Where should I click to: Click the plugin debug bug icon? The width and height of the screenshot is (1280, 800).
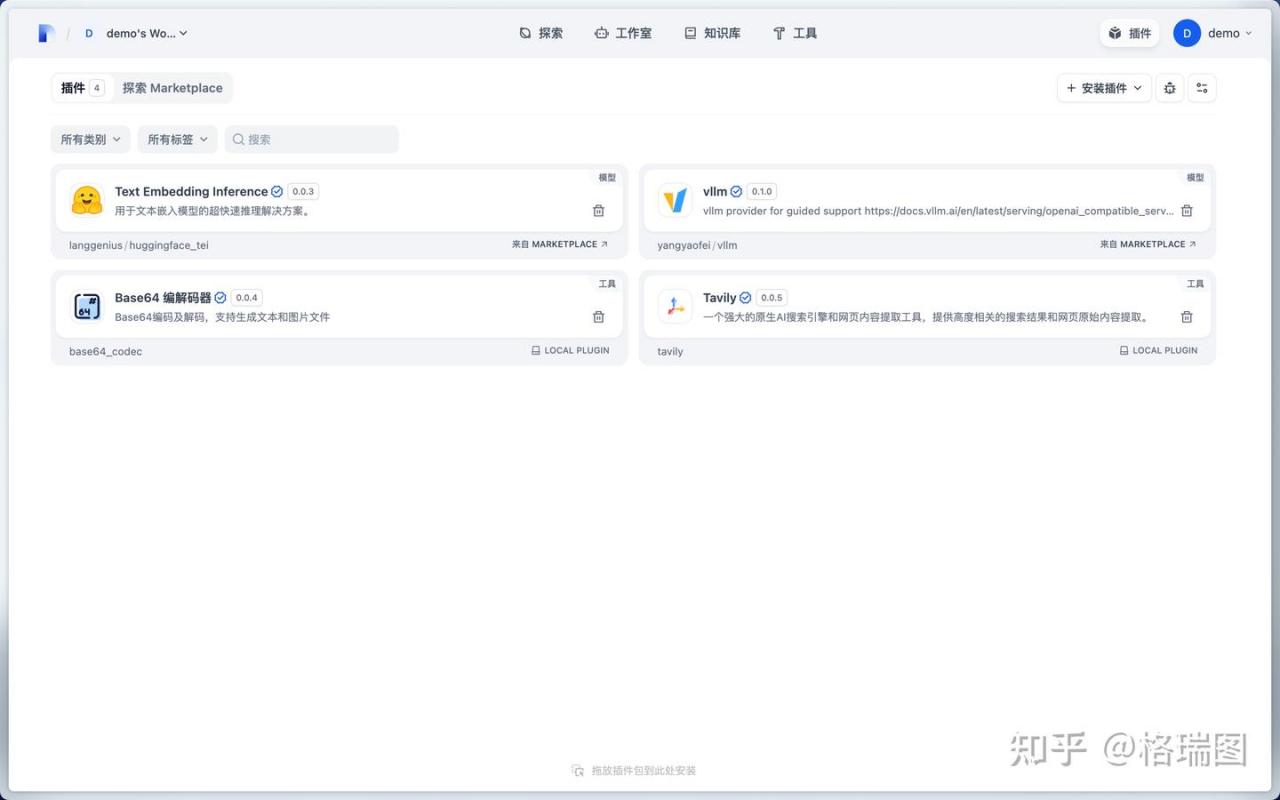point(1170,88)
